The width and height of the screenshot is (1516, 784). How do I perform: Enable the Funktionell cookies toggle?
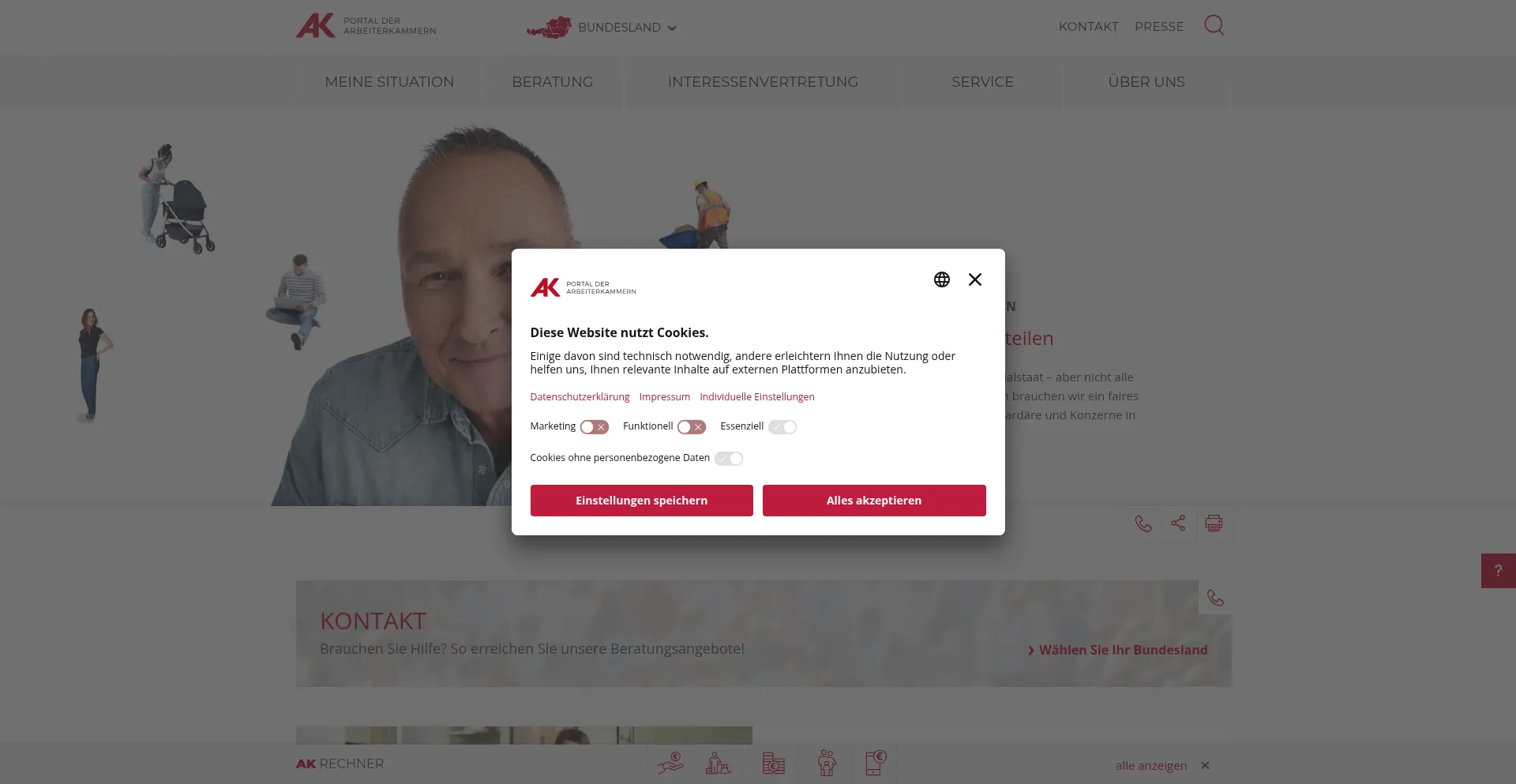[x=691, y=427]
